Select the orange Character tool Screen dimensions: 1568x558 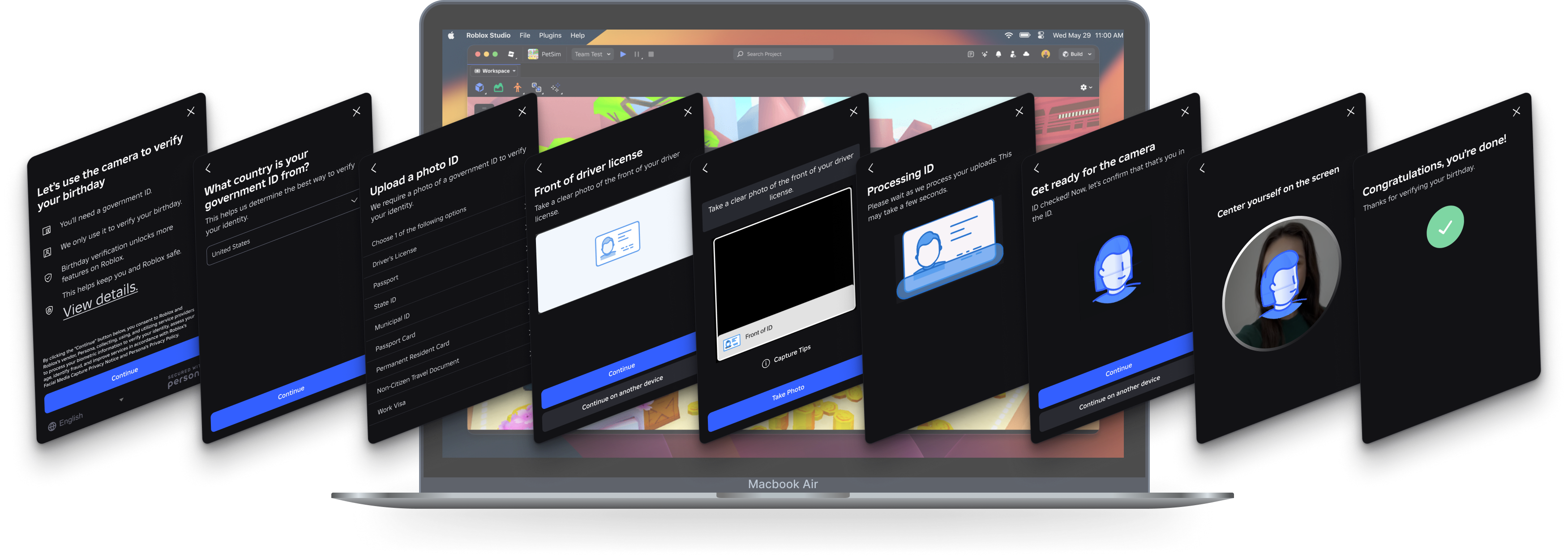[x=518, y=88]
